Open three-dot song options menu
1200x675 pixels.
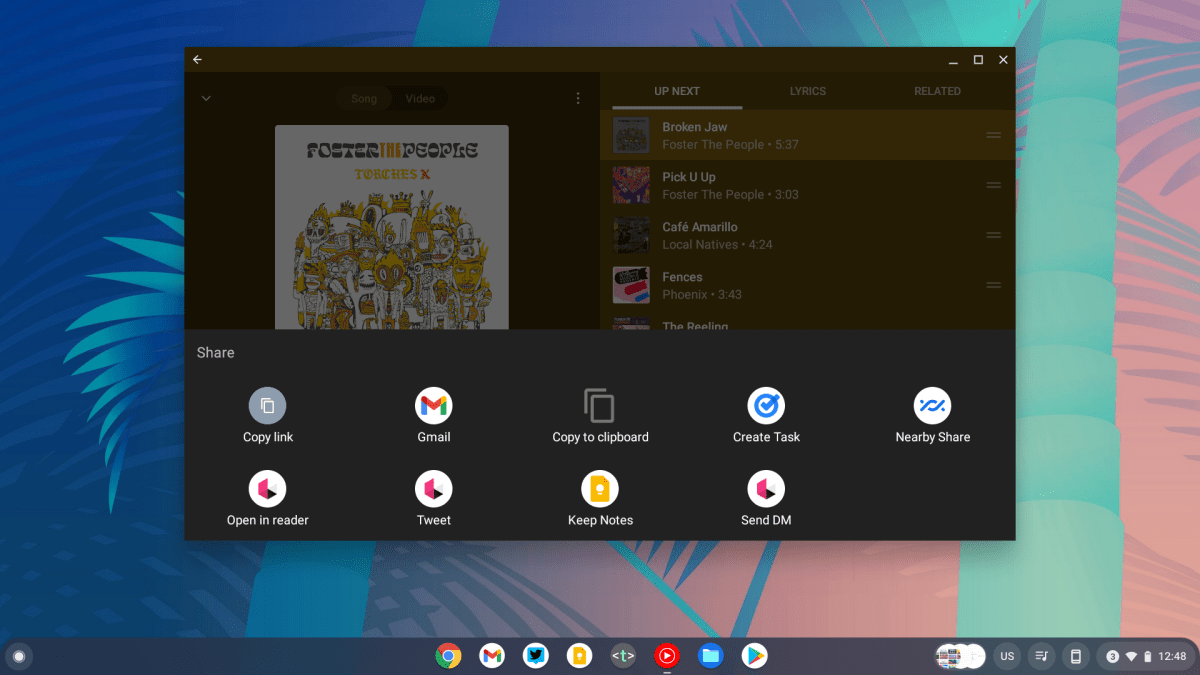pyautogui.click(x=578, y=98)
